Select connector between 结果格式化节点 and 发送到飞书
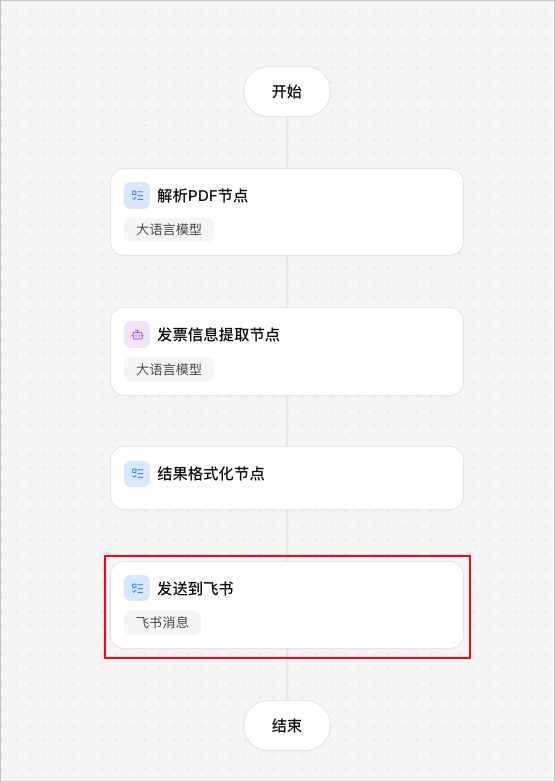Image resolution: width=555 pixels, height=782 pixels. coord(287,536)
